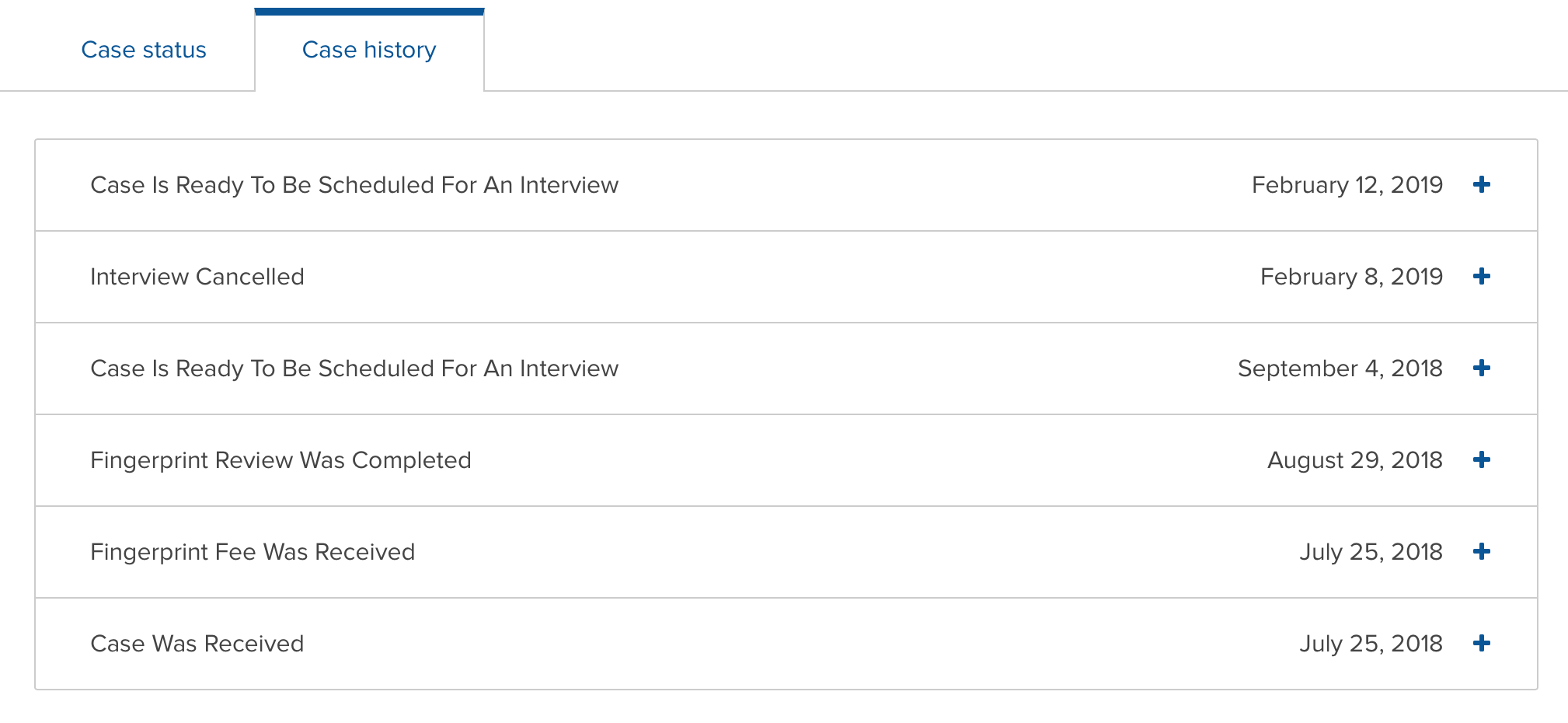The image size is (1568, 723).
Task: Click plus icon for Fingerprint Fee Was Received
Action: tap(1482, 551)
